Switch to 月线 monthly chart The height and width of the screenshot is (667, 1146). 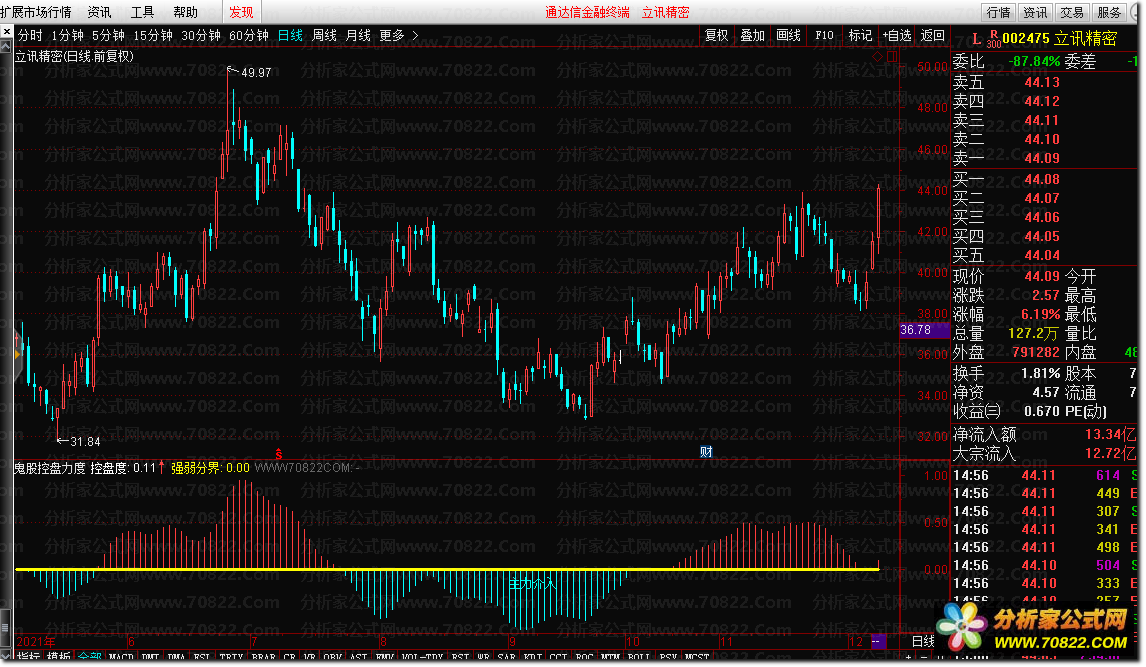[x=358, y=35]
